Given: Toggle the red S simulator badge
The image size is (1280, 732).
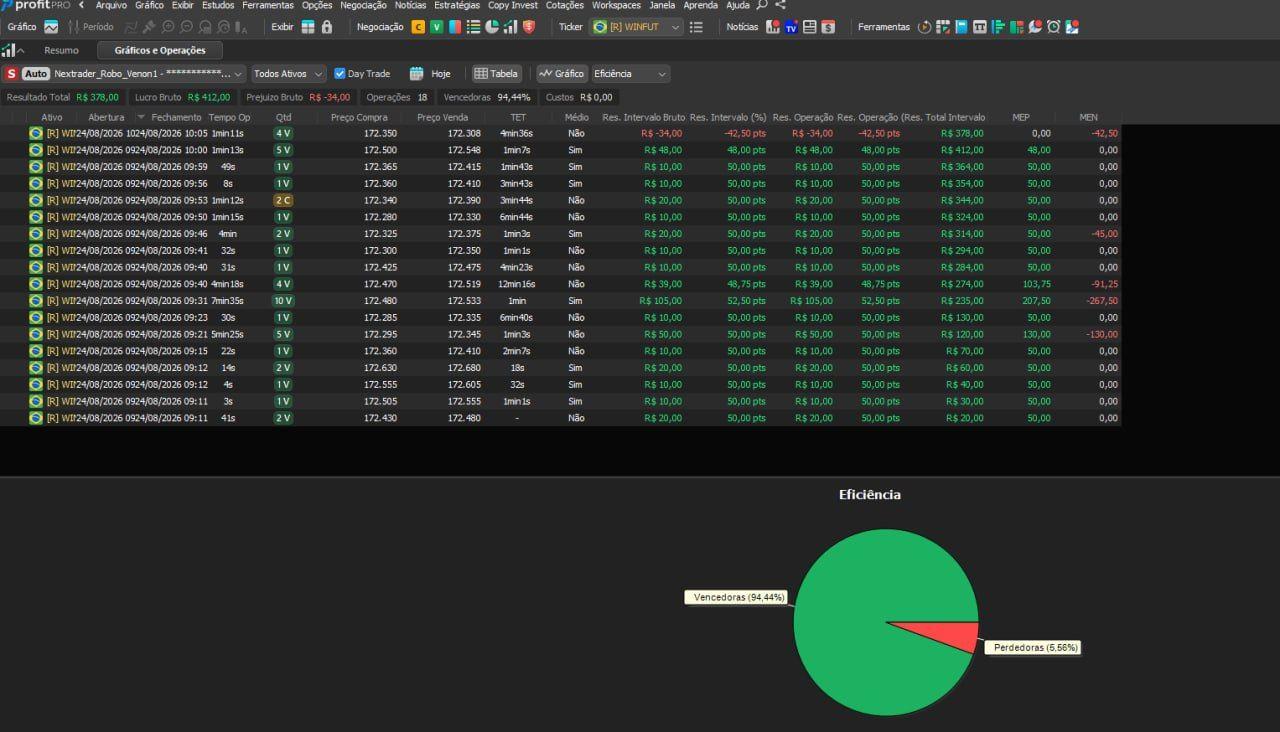Looking at the screenshot, I should point(11,74).
